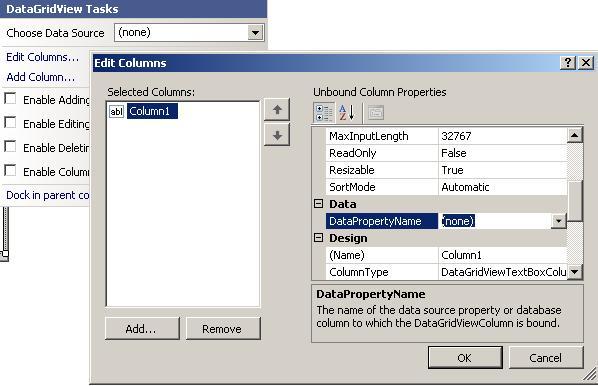Viewport: 598px width, 386px height.
Task: Click the (none) DataPropertyName value field
Action: pyautogui.click(x=495, y=221)
